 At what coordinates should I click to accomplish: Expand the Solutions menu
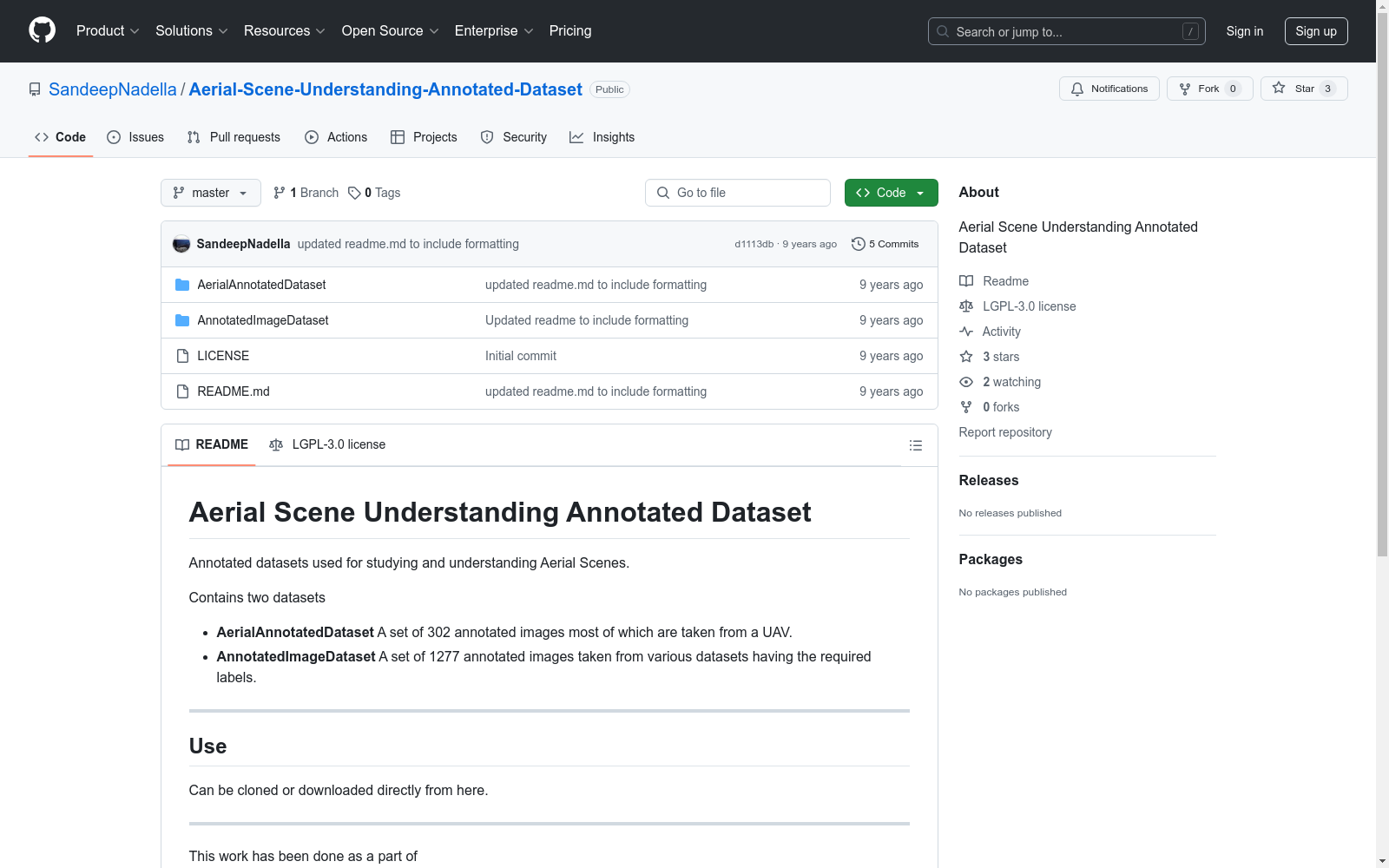191,31
